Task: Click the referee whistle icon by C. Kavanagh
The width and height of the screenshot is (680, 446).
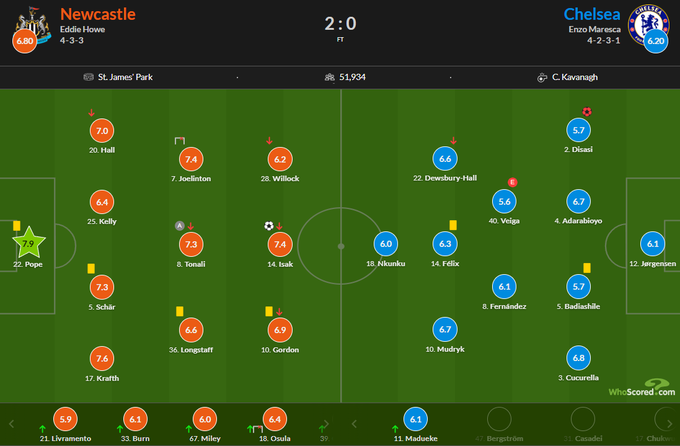Action: [540, 76]
